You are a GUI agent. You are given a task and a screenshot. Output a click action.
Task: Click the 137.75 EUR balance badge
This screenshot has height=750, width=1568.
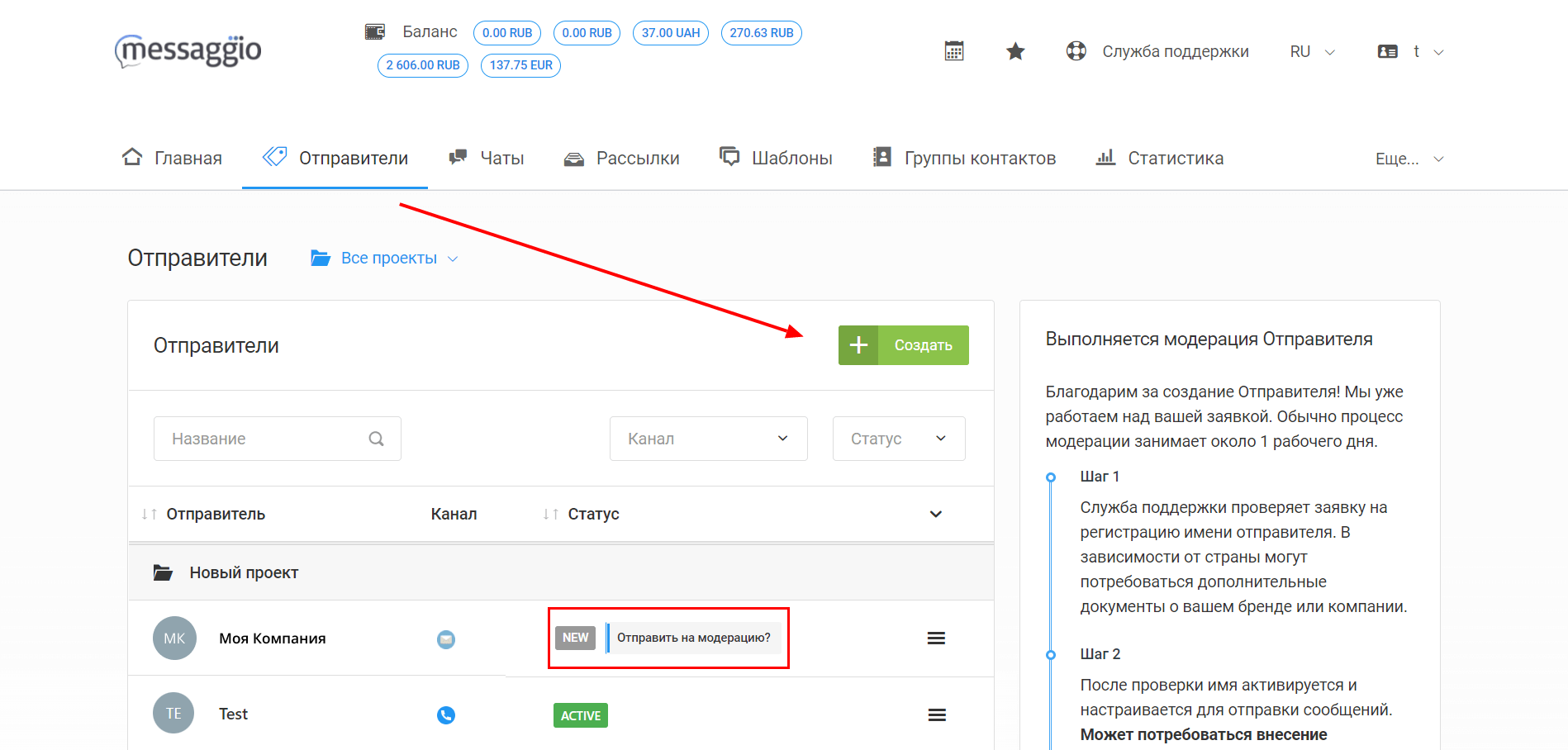(521, 65)
